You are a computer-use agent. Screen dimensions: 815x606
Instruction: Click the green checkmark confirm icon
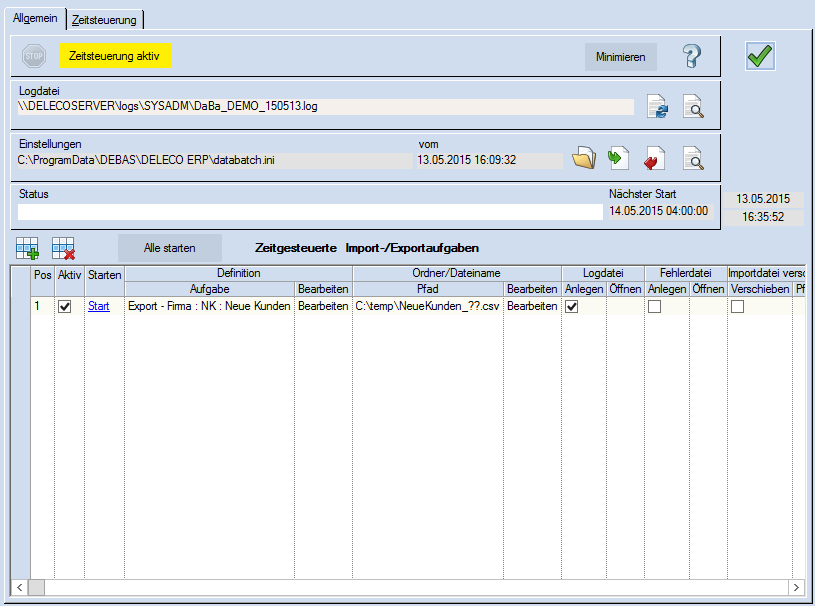pyautogui.click(x=760, y=57)
